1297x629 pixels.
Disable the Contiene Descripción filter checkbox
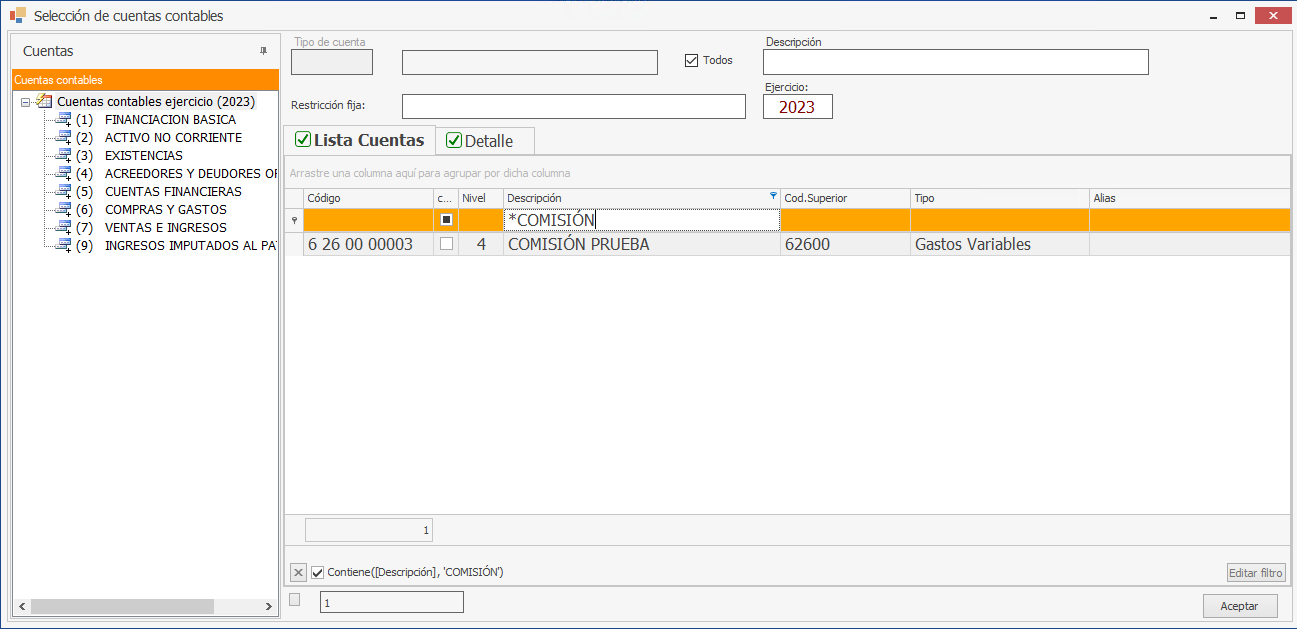click(318, 573)
